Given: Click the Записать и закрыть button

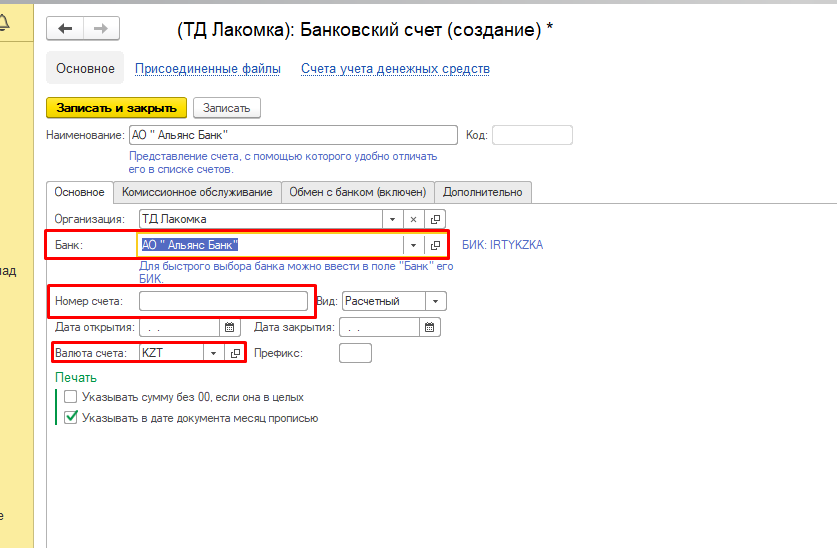Looking at the screenshot, I should pyautogui.click(x=116, y=108).
